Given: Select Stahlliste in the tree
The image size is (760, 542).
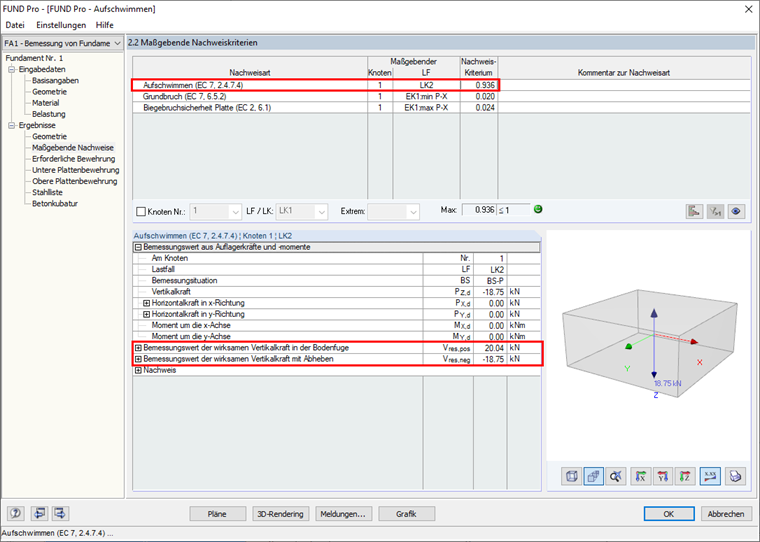Looking at the screenshot, I should 48,192.
